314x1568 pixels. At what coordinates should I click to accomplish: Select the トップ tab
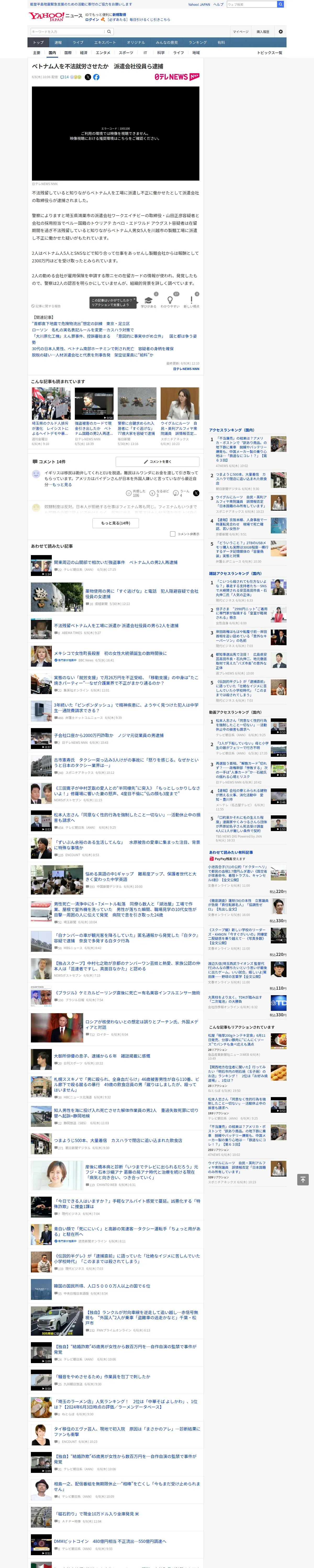tap(38, 43)
